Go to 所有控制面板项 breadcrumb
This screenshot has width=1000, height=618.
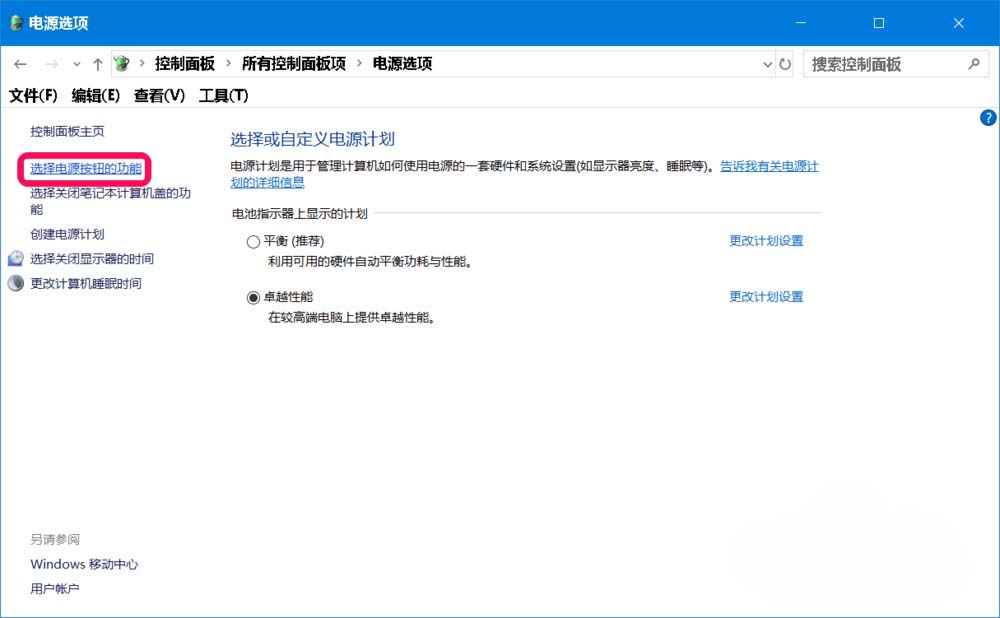[x=294, y=64]
